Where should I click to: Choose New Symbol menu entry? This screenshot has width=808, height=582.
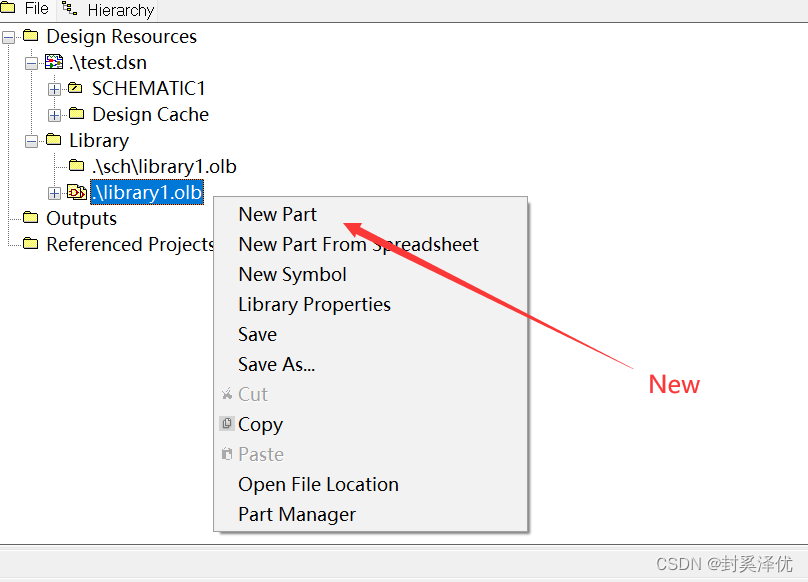pos(292,274)
